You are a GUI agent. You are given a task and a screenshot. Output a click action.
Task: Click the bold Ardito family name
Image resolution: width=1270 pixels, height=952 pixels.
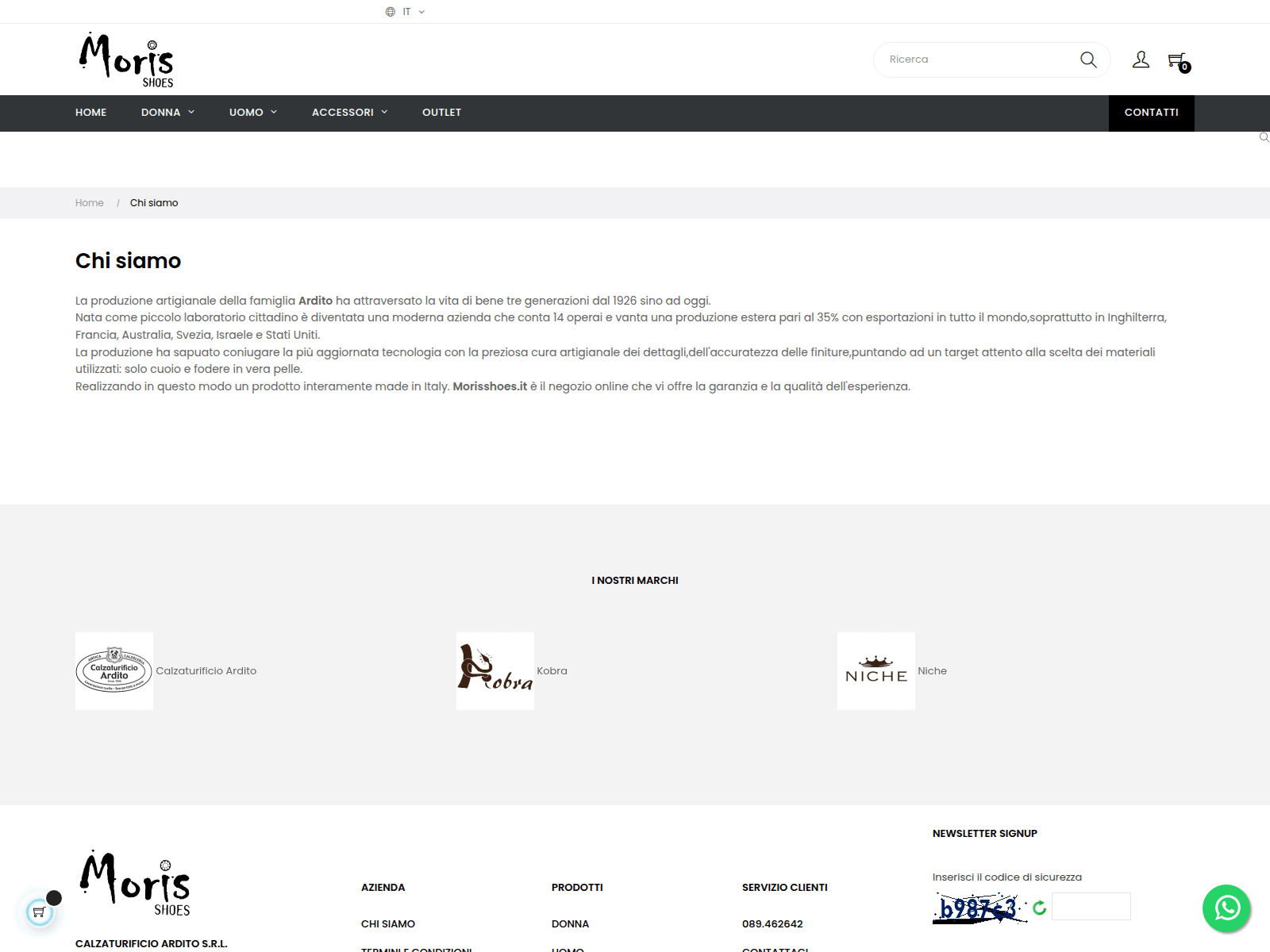pos(316,301)
